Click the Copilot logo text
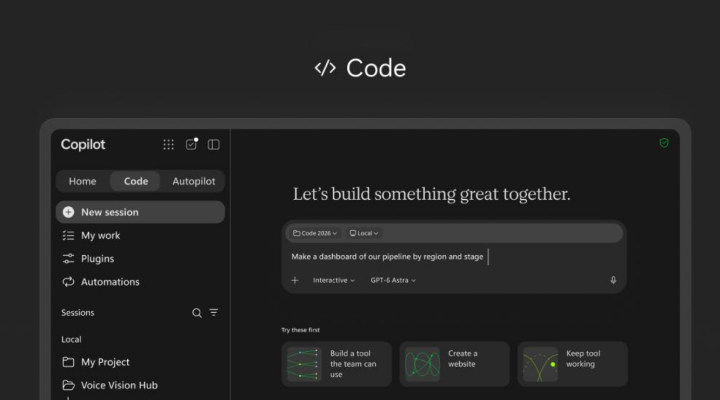 (x=83, y=145)
